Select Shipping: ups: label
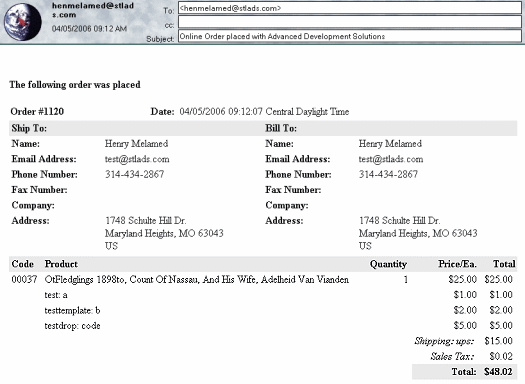This screenshot has width=525, height=384. 444,341
